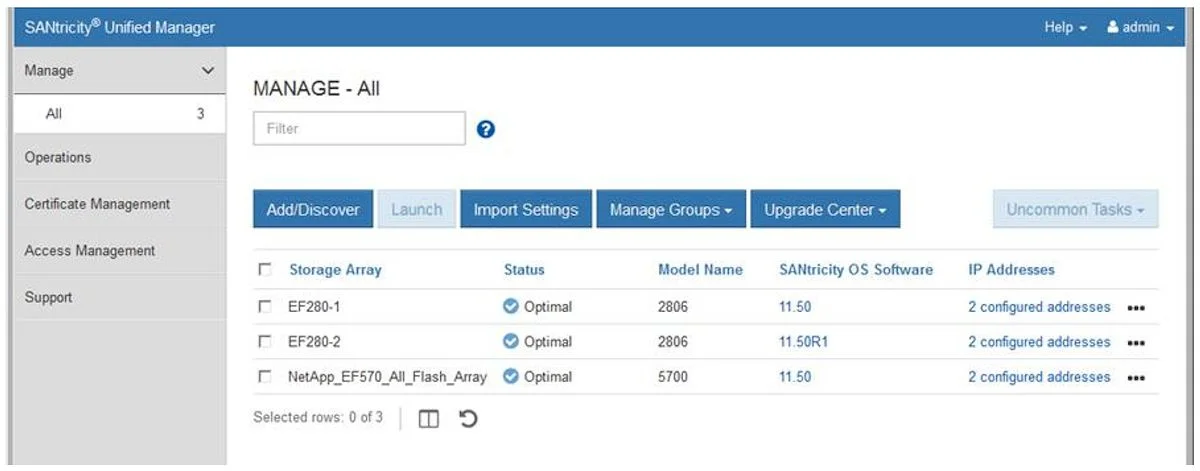
Task: Open Support in the sidebar
Action: (x=118, y=298)
